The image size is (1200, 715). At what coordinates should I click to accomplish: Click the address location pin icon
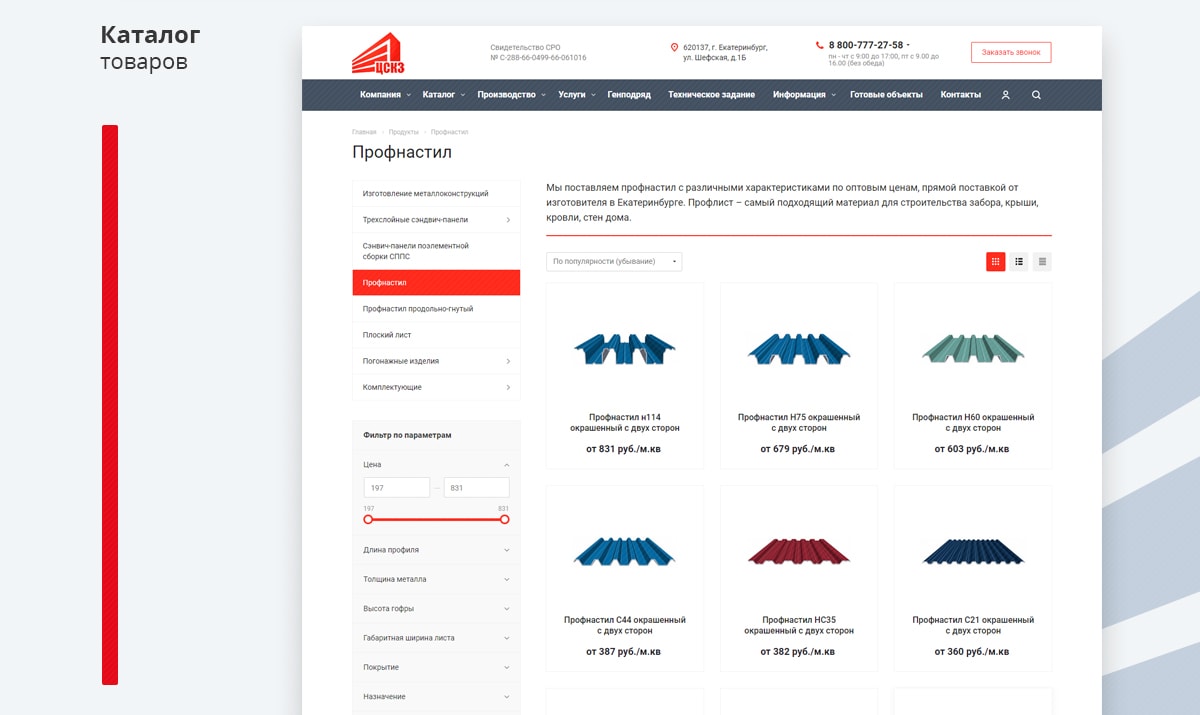(x=674, y=47)
